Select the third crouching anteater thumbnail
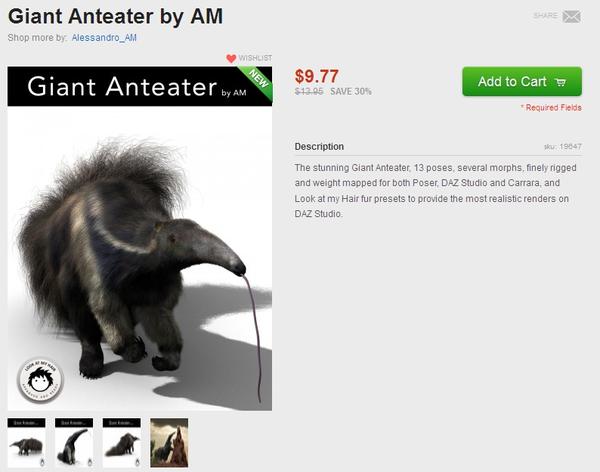This screenshot has width=600, height=472. [122, 443]
